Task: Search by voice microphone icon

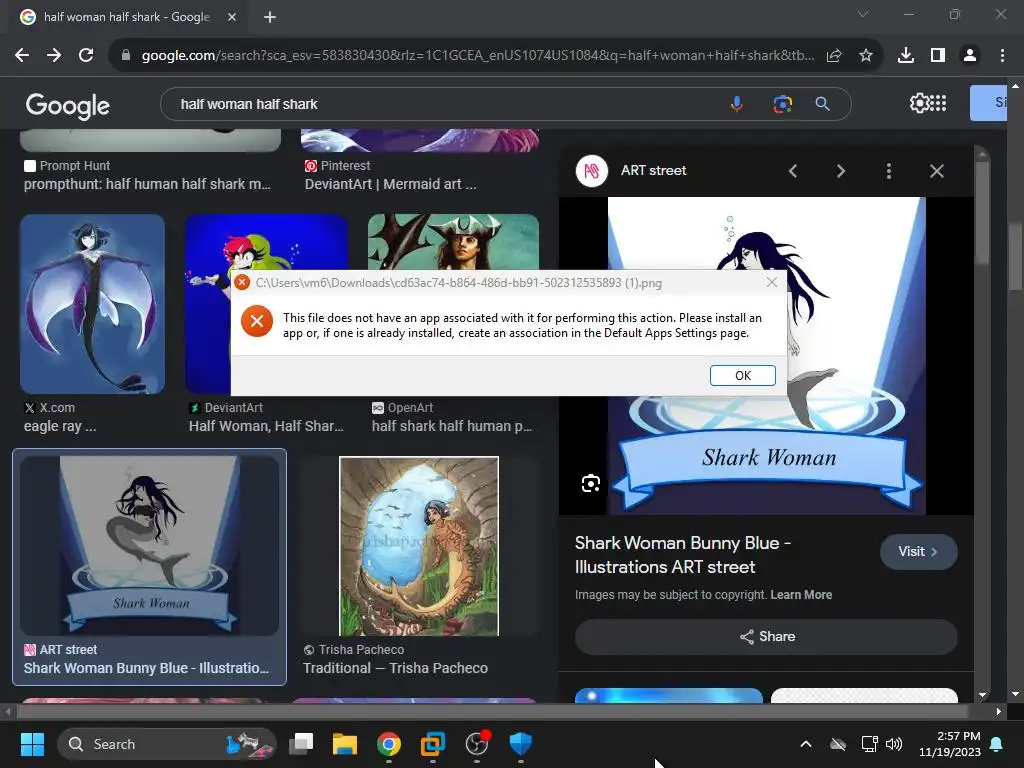Action: [x=737, y=104]
